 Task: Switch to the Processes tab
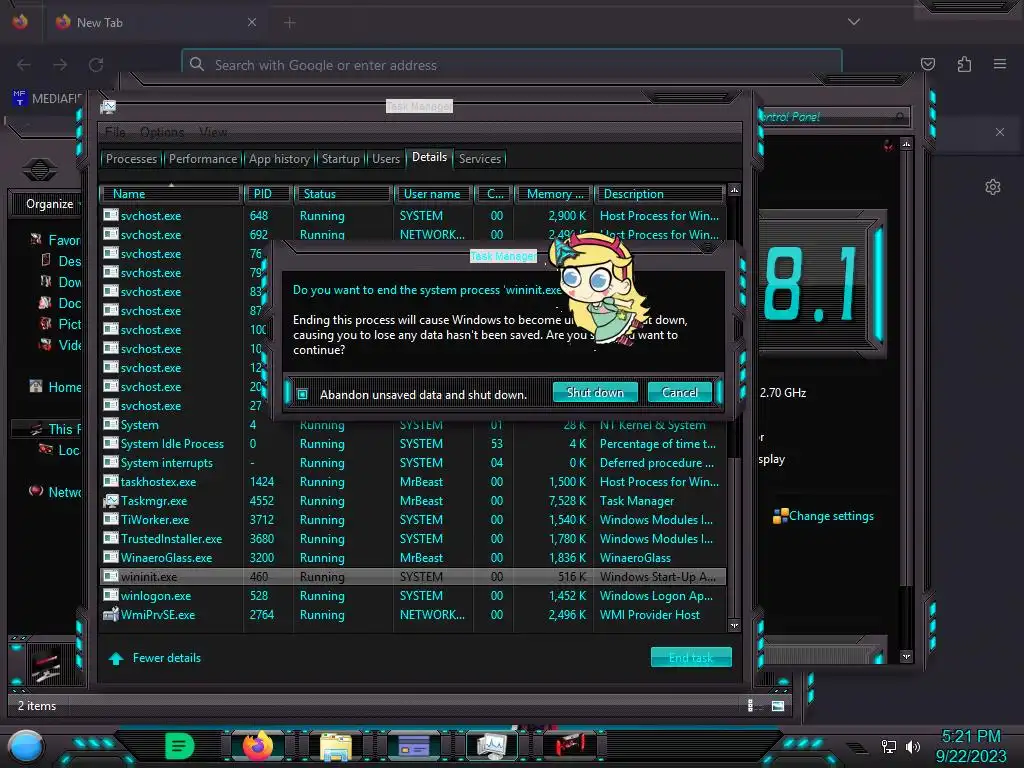coord(131,159)
